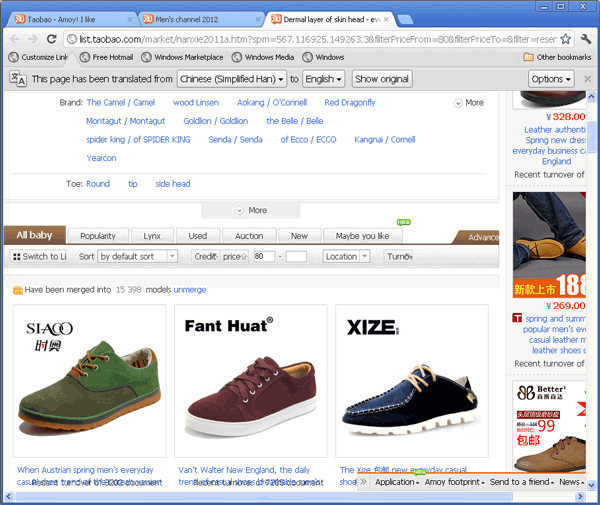Select the New tab in listing filters

299,236
